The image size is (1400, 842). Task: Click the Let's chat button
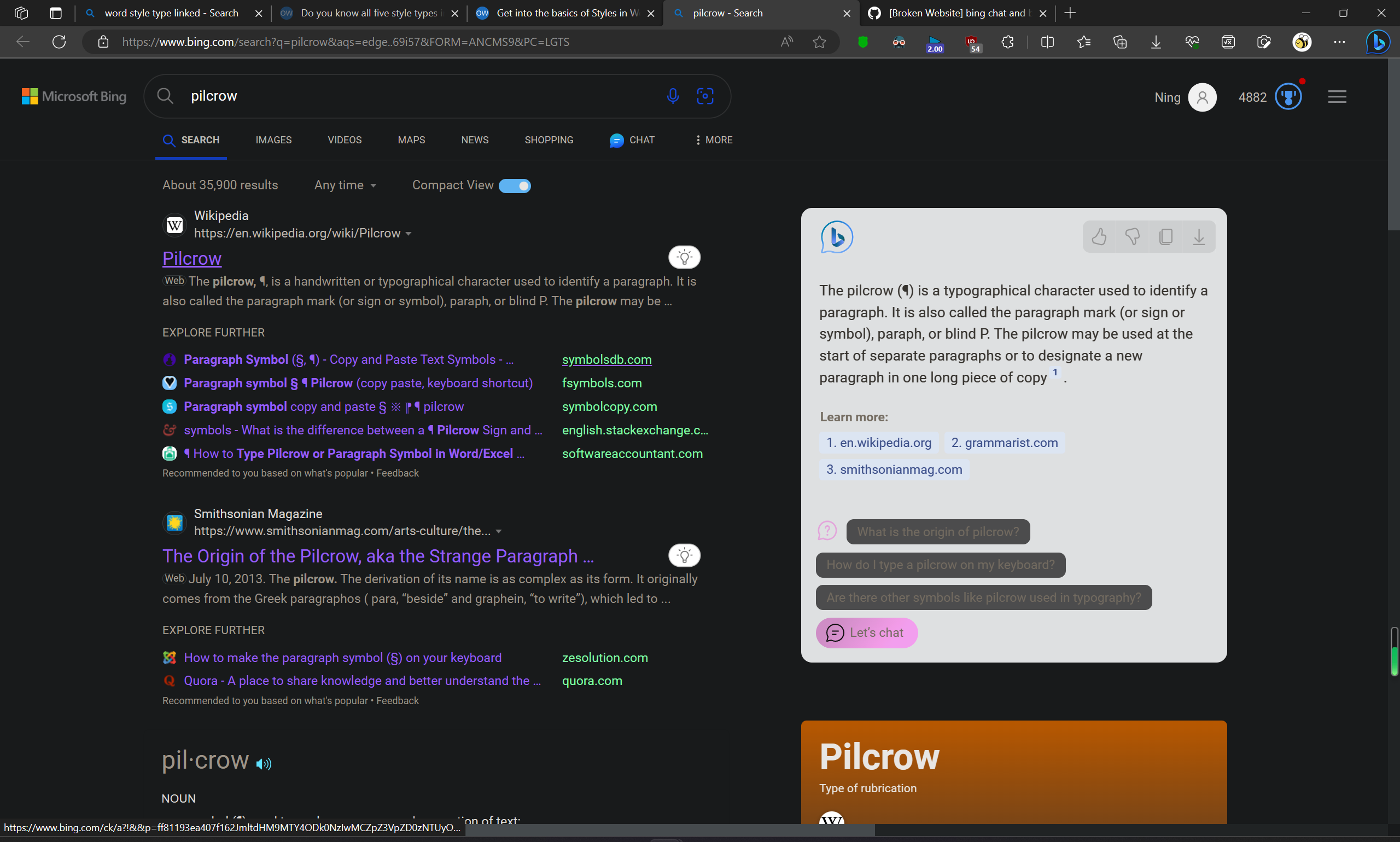point(866,632)
